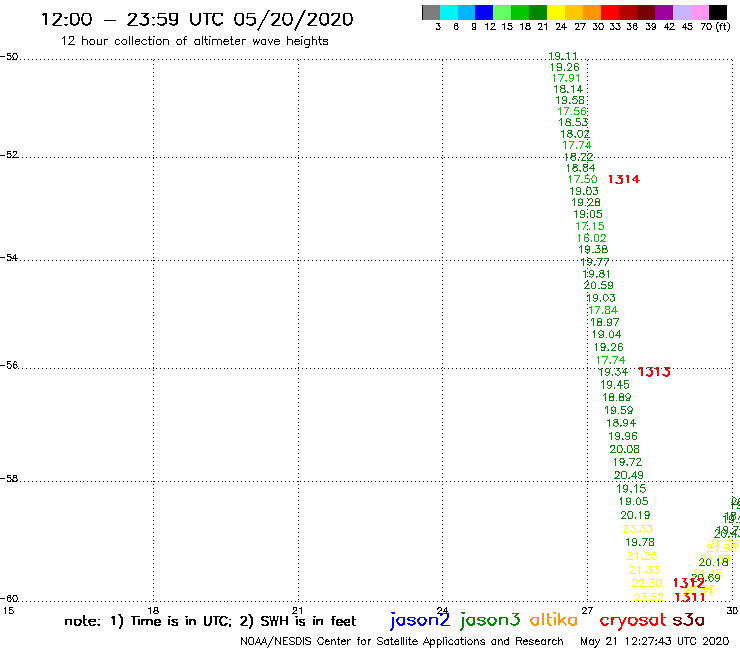Viewport: 740px width, 650px height.
Task: Click the May 21 12:27:43 UTC timestamp
Action: tap(654, 642)
